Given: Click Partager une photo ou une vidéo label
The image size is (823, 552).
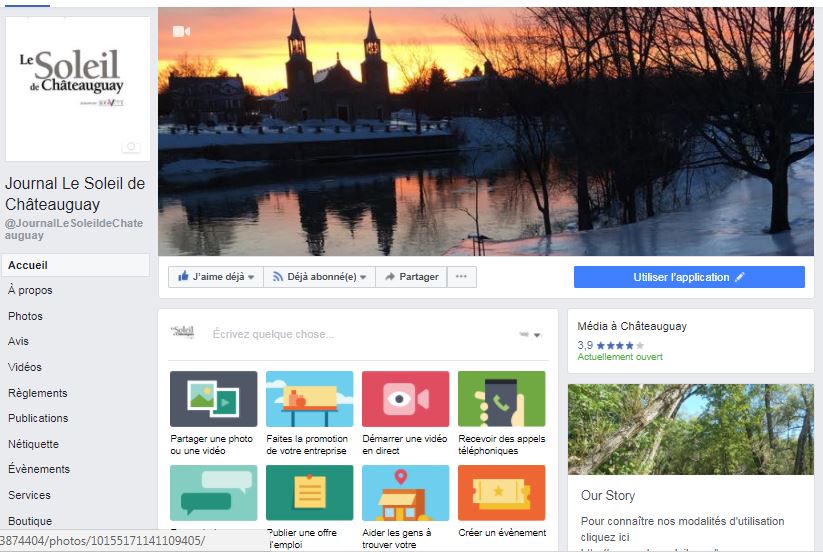Looking at the screenshot, I should click(x=212, y=444).
